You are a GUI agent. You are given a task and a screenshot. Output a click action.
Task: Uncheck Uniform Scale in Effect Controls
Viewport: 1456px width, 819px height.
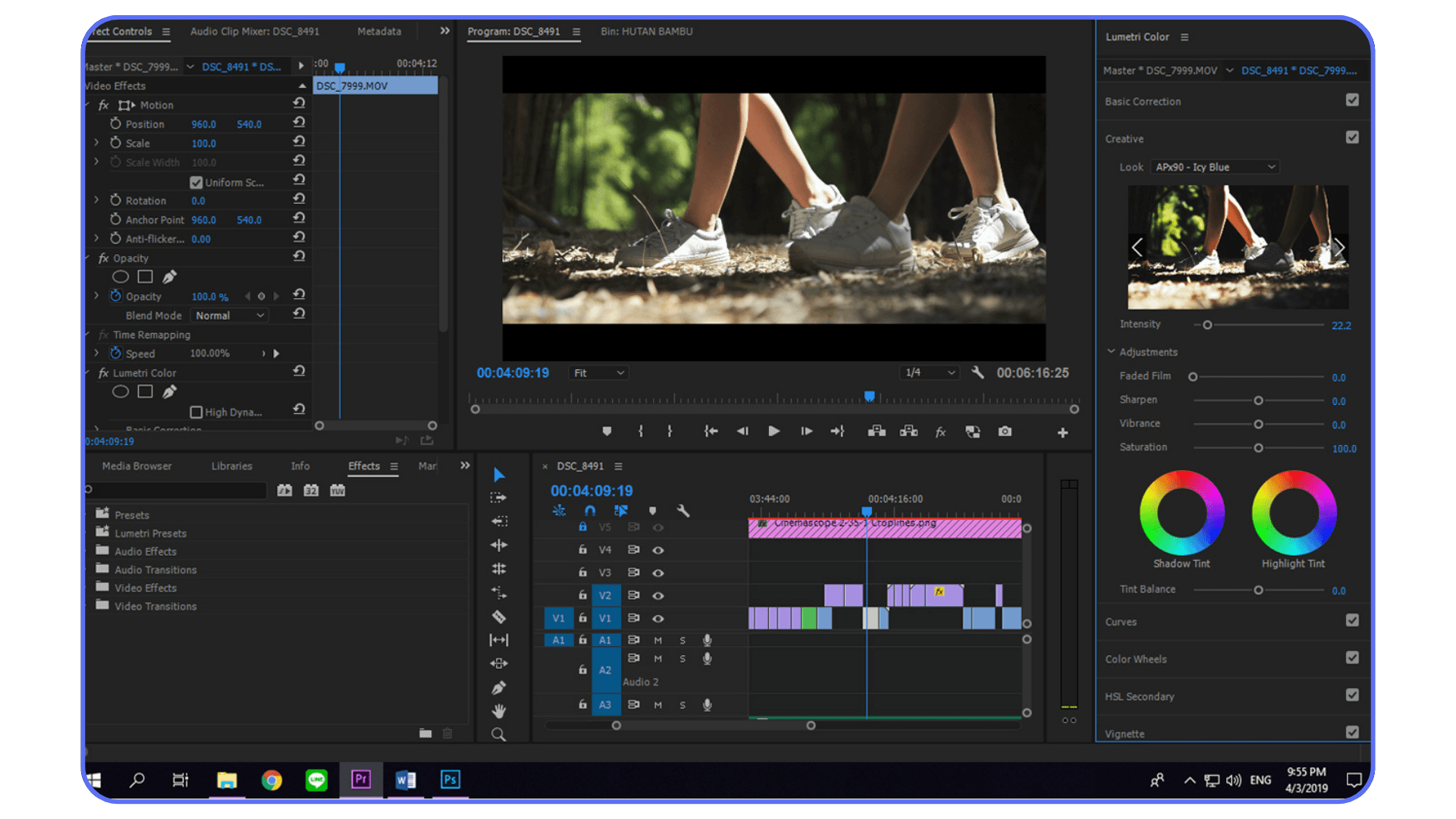(196, 182)
